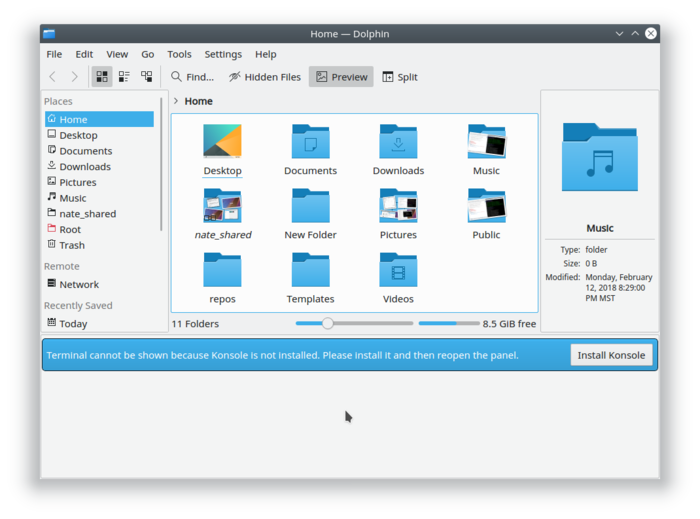Select the nate_shared folder thumbnail
The height and width of the screenshot is (519, 700).
222,206
